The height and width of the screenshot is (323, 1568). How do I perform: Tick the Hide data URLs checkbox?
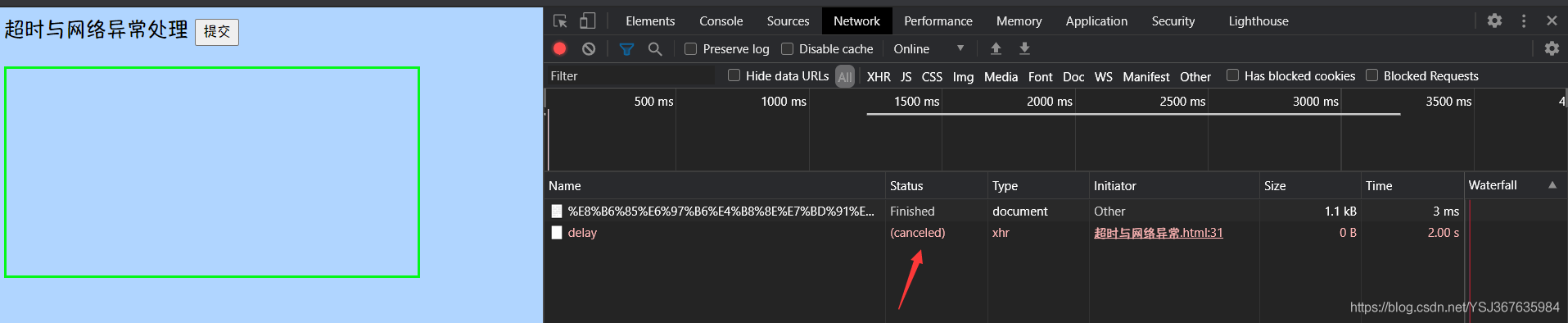[x=734, y=75]
